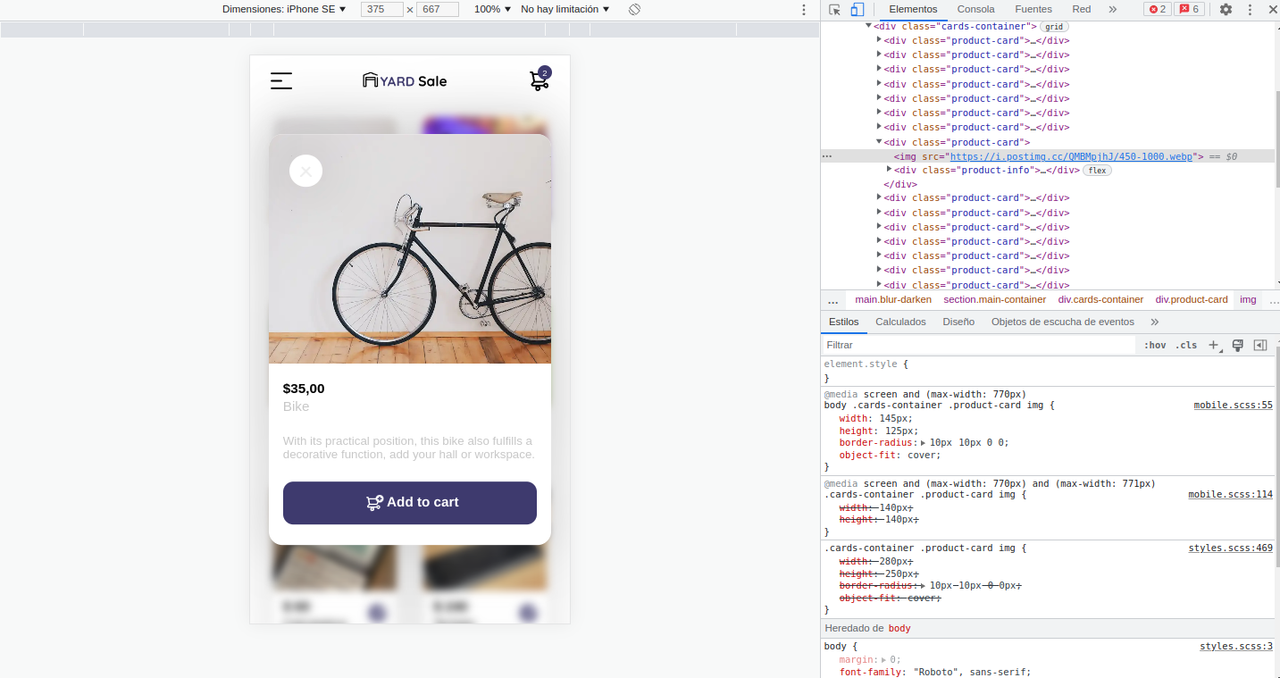The height and width of the screenshot is (678, 1280).
Task: Click the shopping cart icon in Yard Sale
Action: pos(538,81)
